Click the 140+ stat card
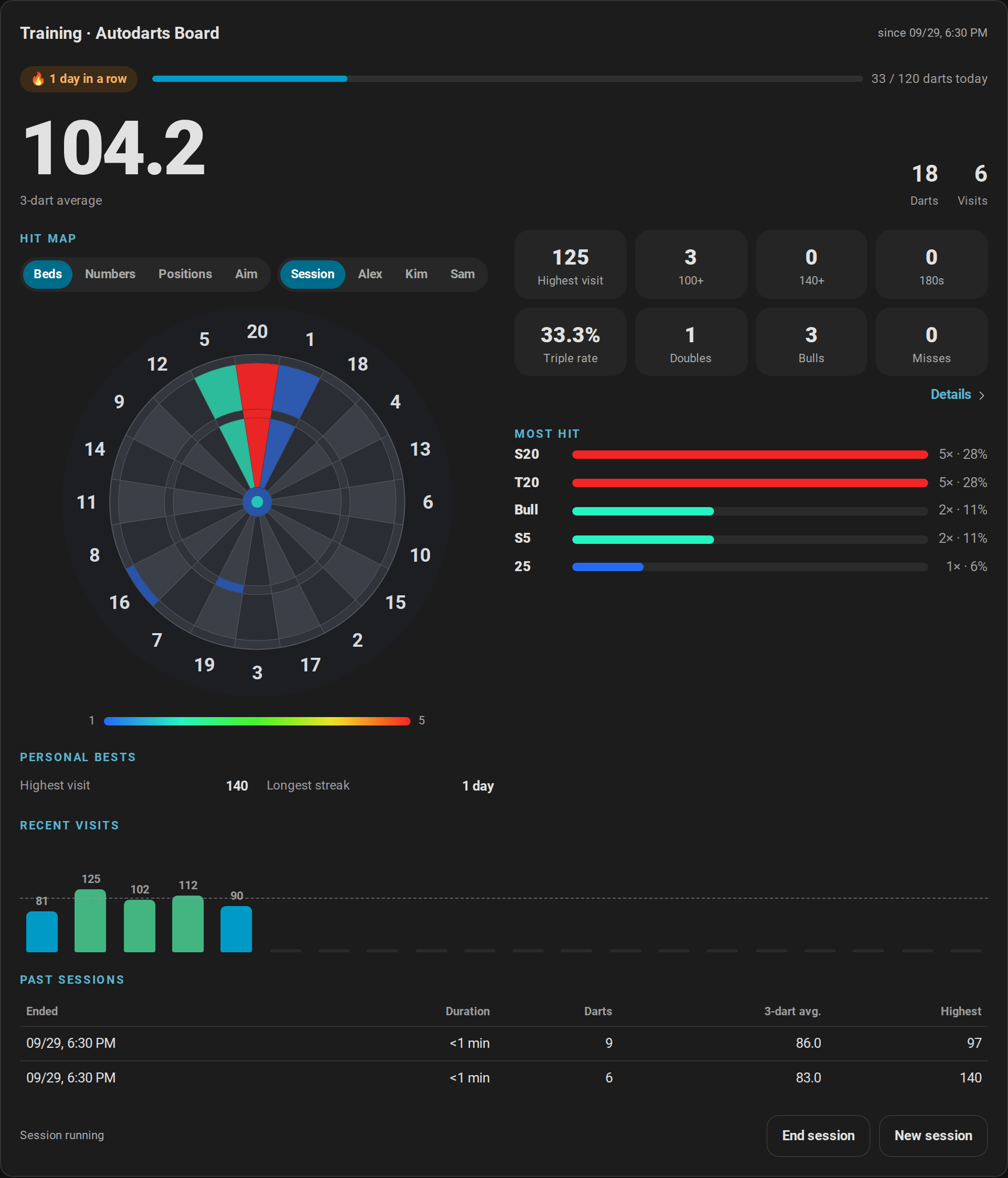The image size is (1008, 1178). click(811, 265)
